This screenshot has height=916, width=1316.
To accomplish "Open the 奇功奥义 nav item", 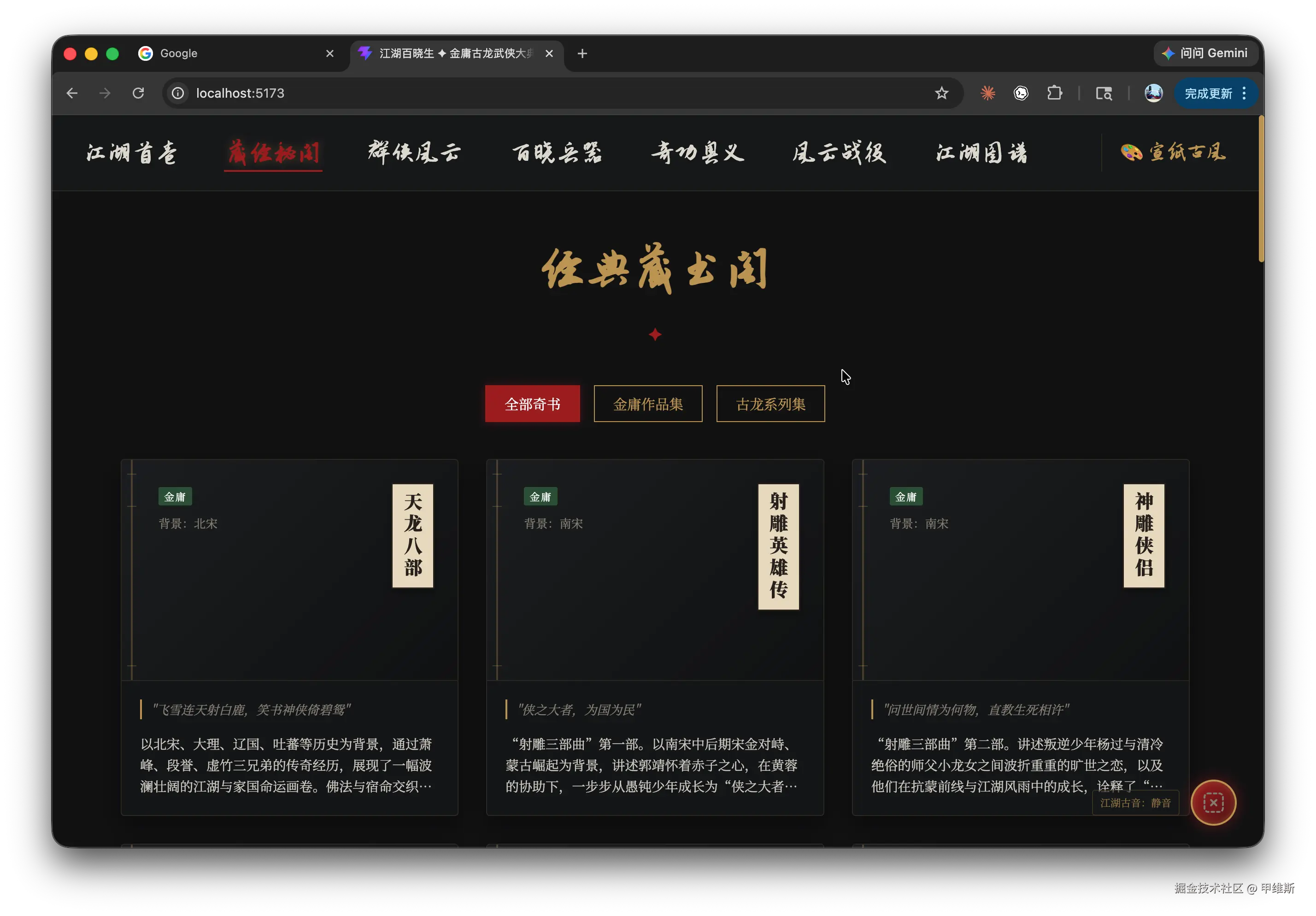I will (698, 153).
